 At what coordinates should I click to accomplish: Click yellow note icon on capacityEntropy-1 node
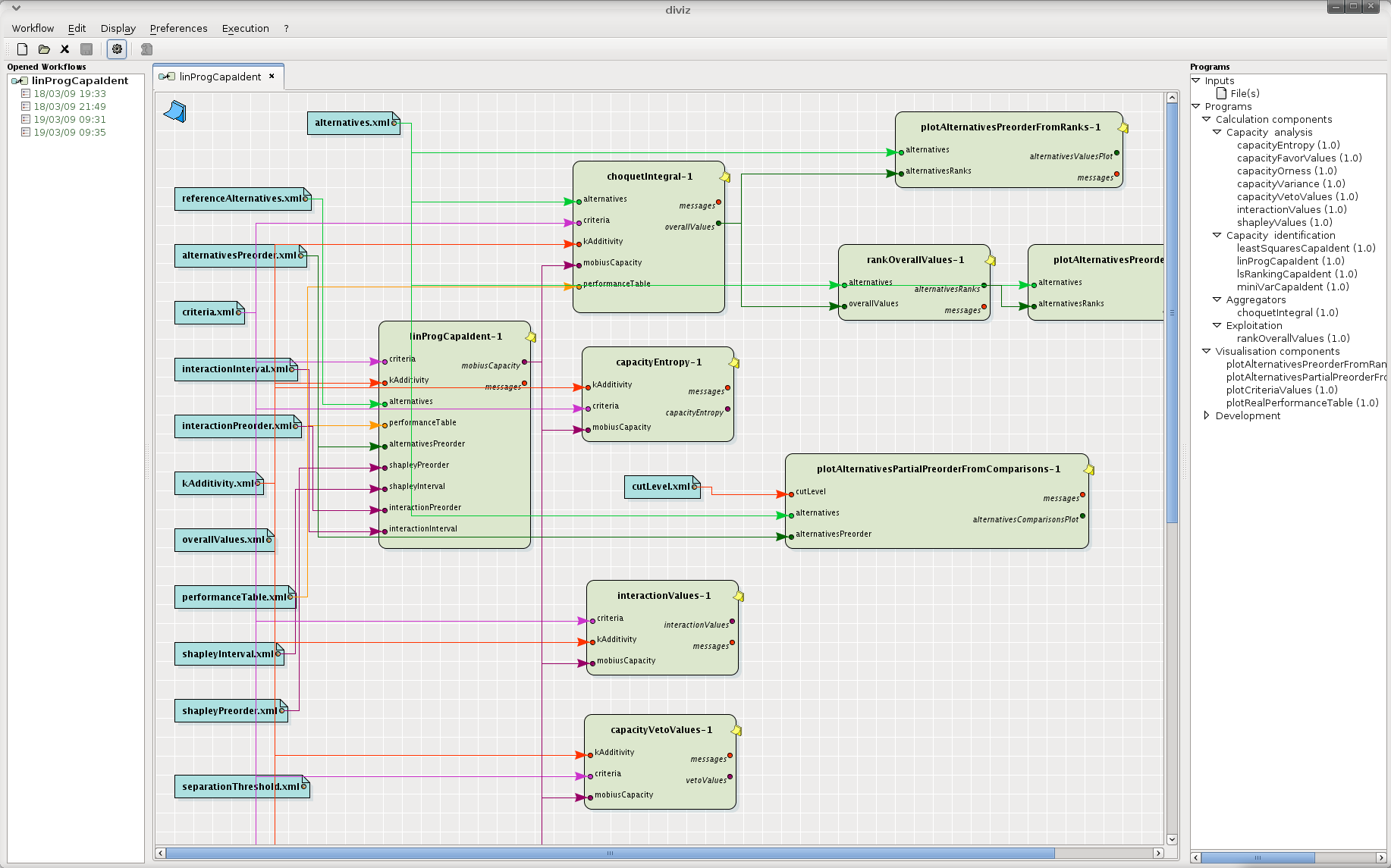(734, 363)
